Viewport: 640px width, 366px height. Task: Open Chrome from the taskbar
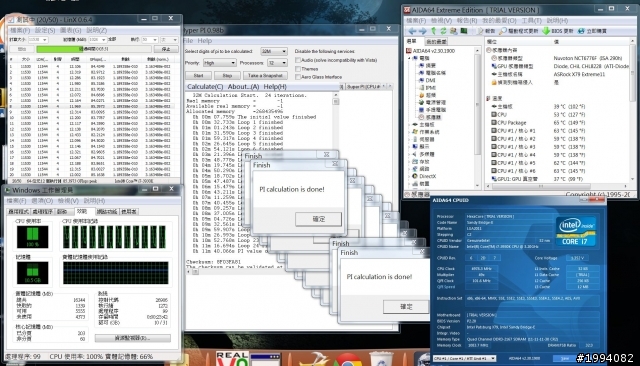coord(347,360)
